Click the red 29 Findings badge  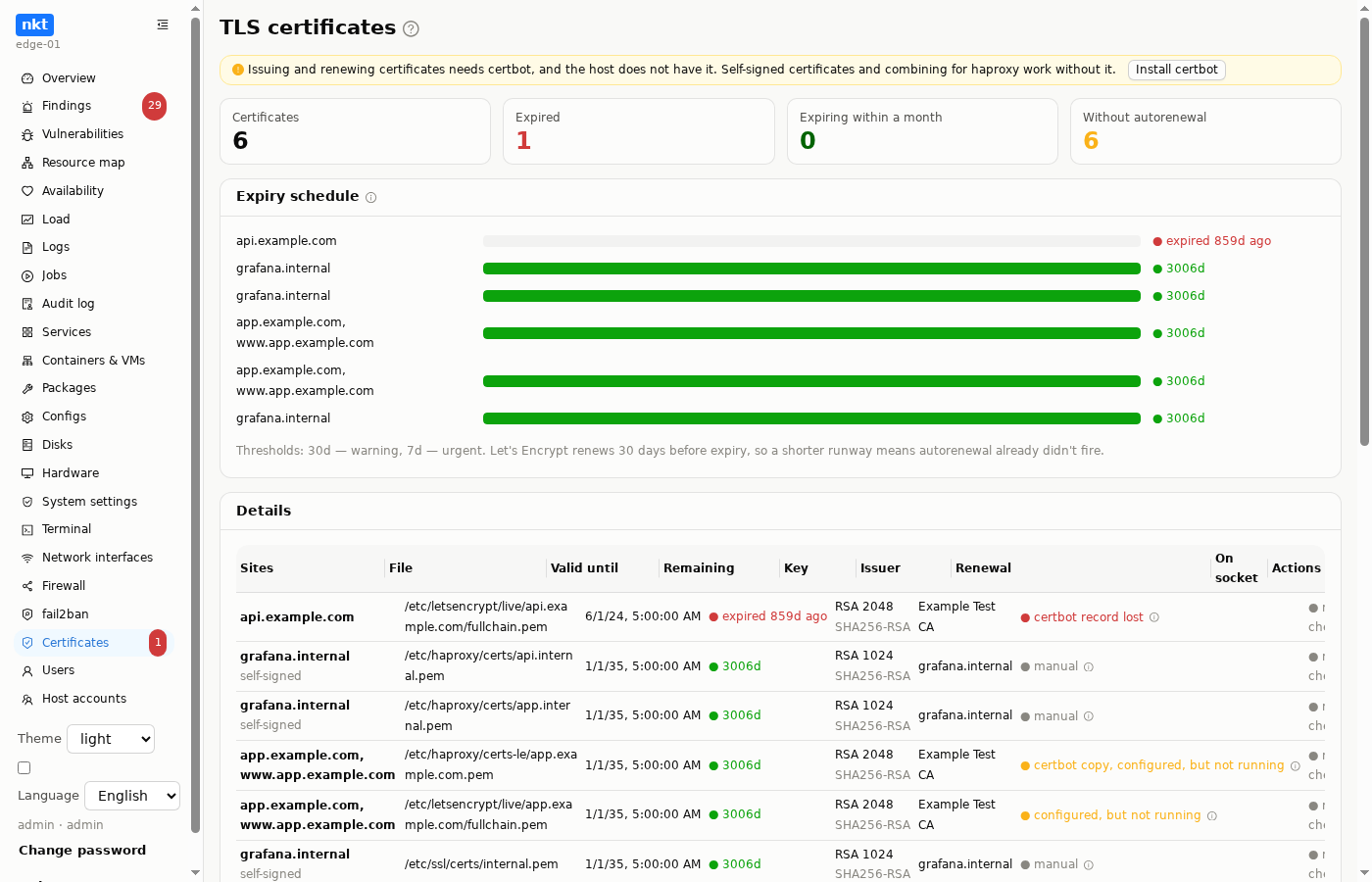[x=154, y=106]
